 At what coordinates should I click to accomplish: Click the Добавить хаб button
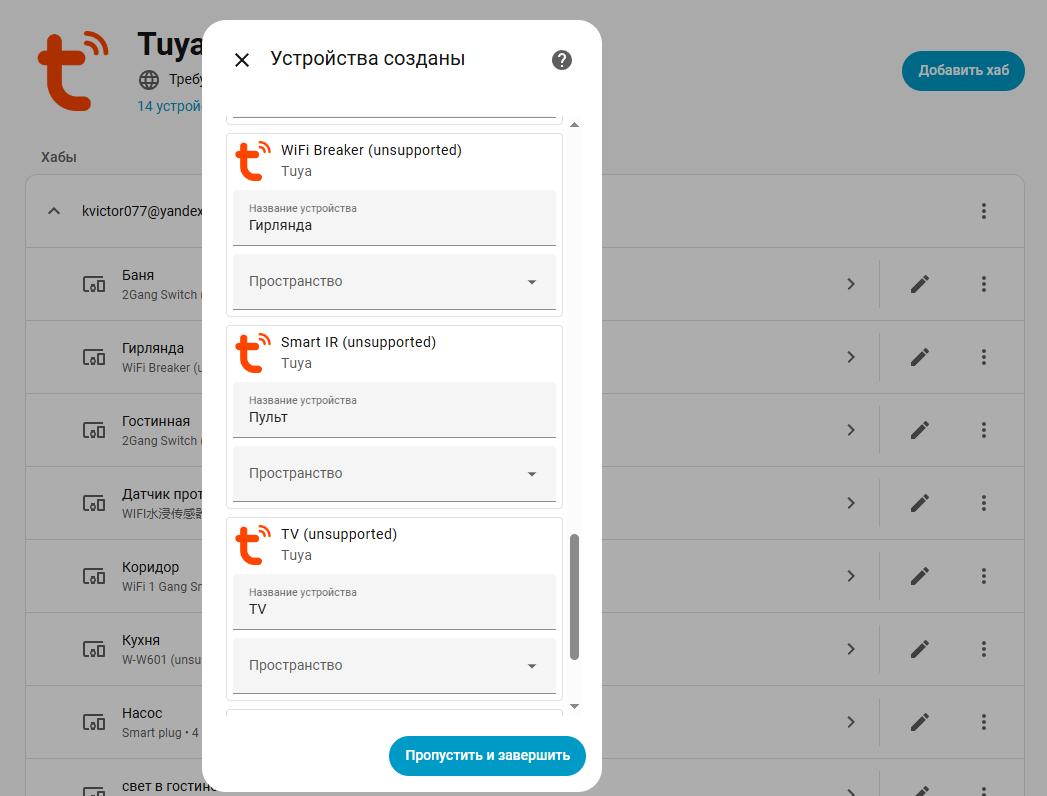(x=963, y=70)
